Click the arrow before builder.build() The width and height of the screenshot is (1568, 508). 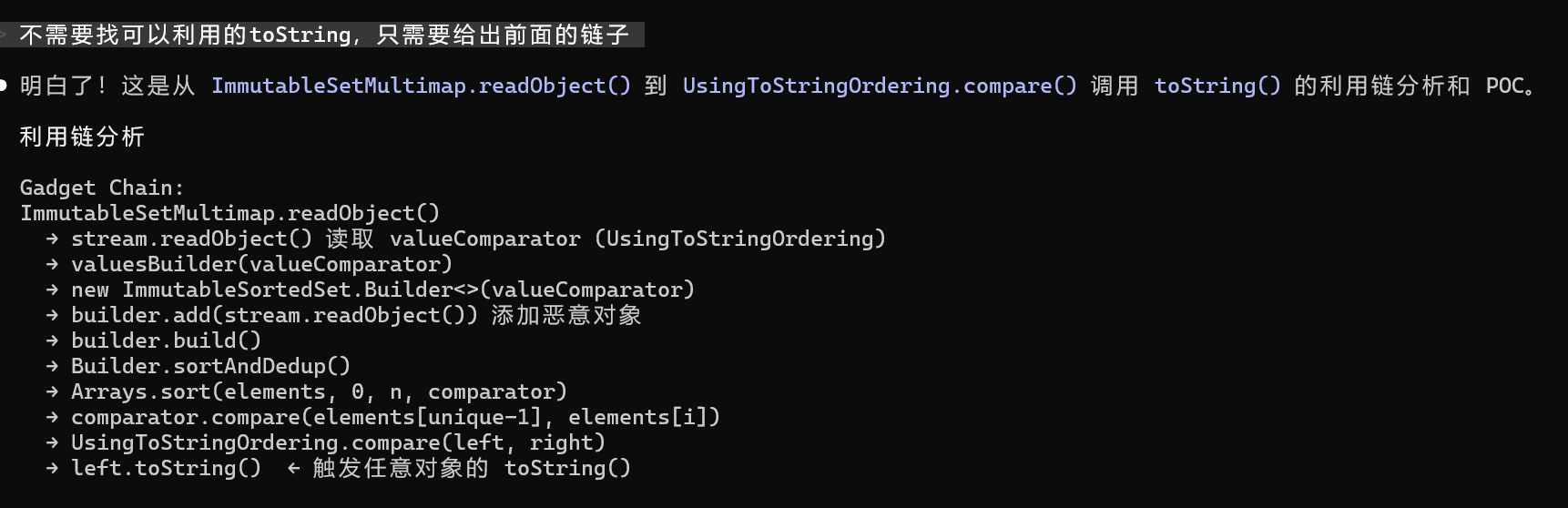coord(52,340)
